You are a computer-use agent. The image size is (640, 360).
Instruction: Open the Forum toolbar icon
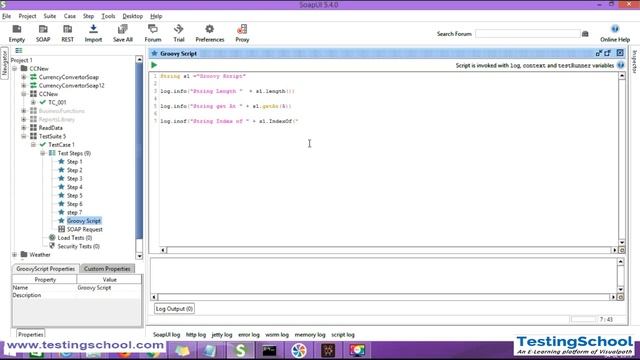click(x=153, y=33)
